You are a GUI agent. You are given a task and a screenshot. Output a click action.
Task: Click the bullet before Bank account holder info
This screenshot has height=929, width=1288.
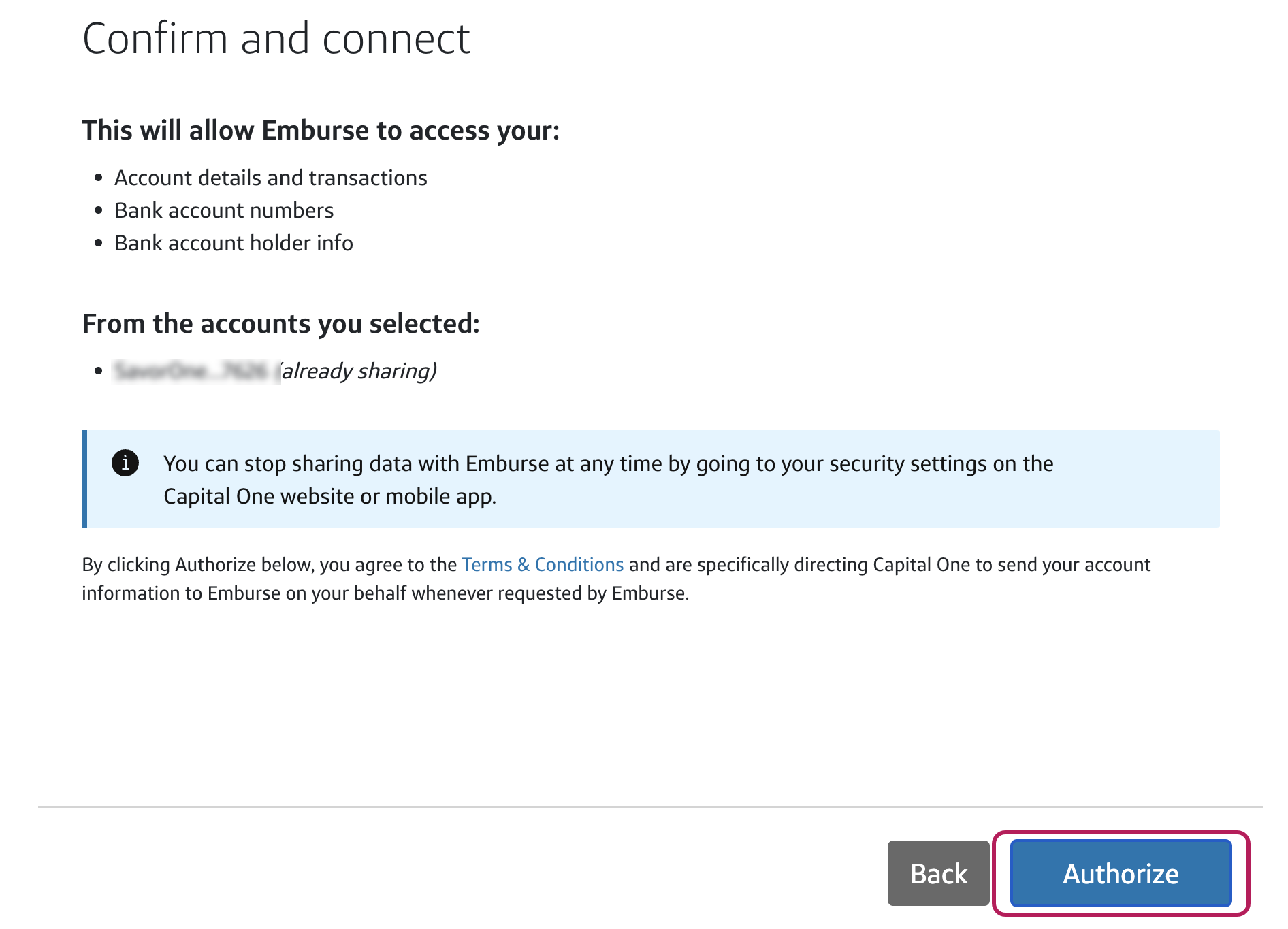click(x=99, y=243)
